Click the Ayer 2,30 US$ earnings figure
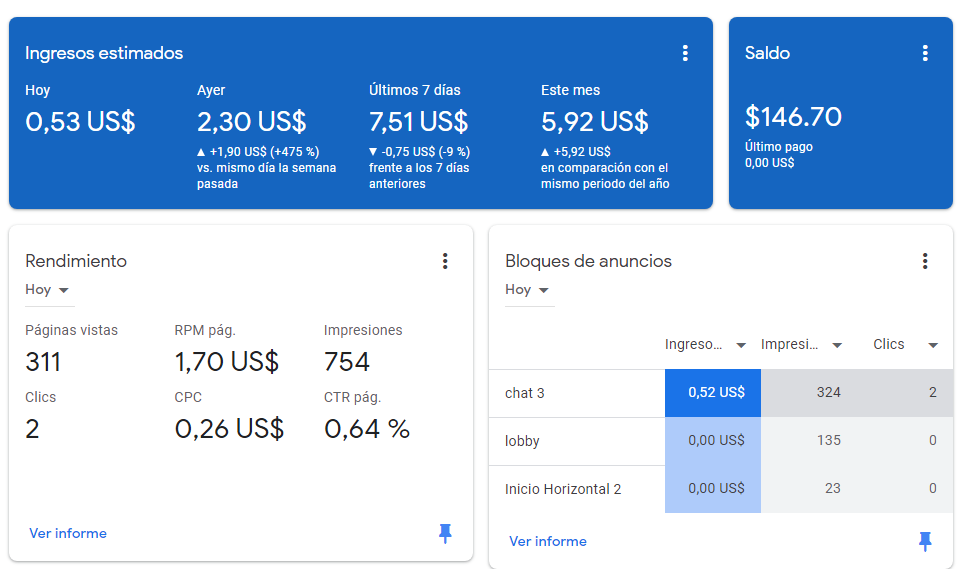The height and width of the screenshot is (569, 961). [x=251, y=121]
